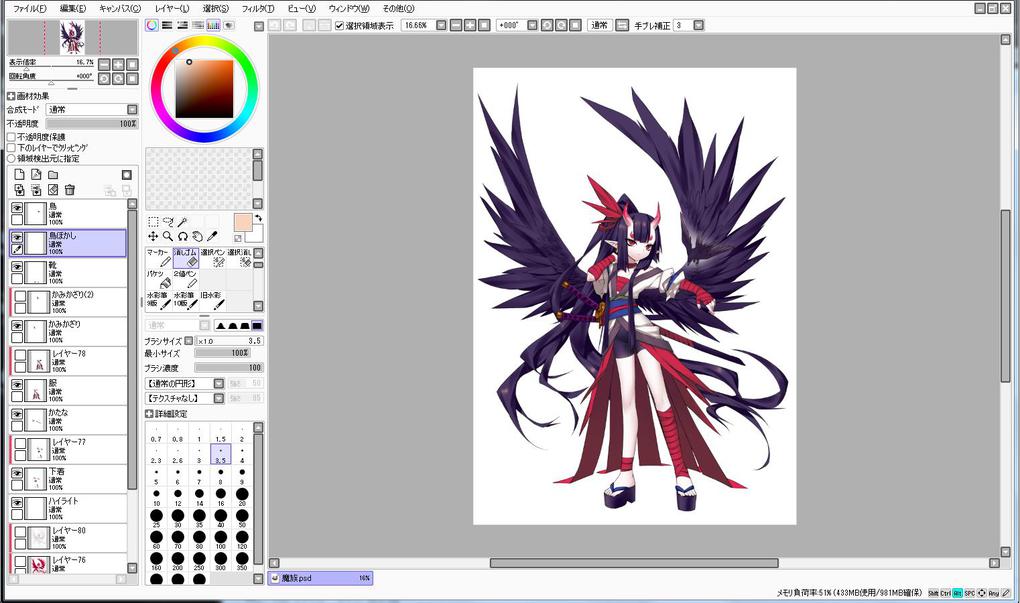Click the peach foreground color swatch
Viewport: 1020px width, 603px height.
(243, 222)
